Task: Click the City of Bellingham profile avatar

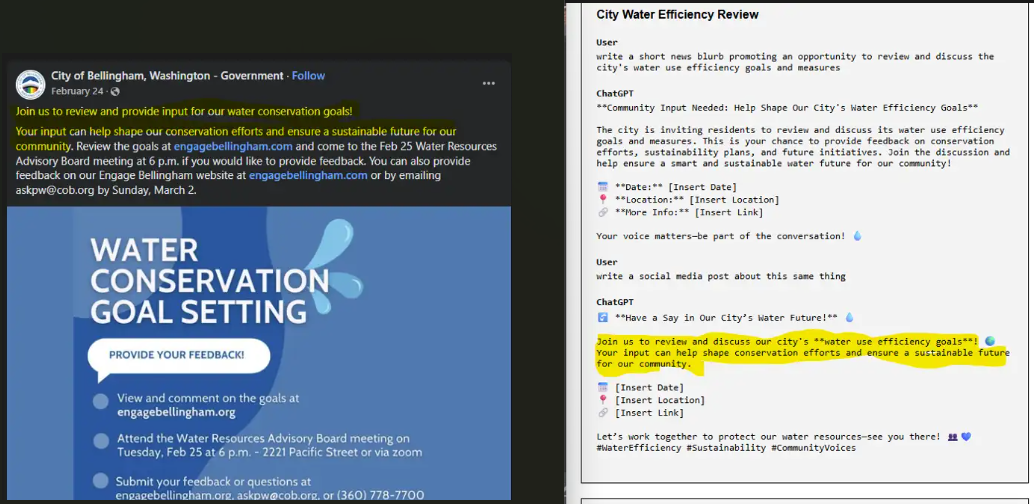Action: coord(31,84)
